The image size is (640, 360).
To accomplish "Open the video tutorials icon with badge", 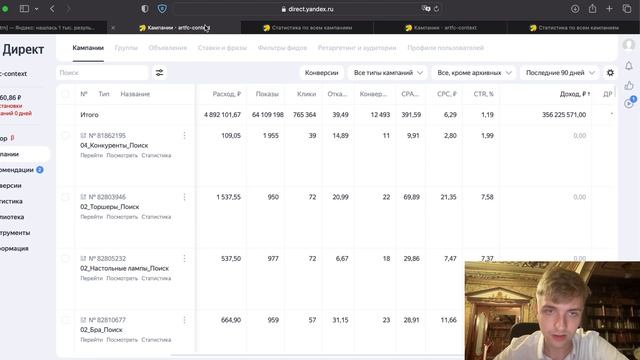I will point(629,103).
